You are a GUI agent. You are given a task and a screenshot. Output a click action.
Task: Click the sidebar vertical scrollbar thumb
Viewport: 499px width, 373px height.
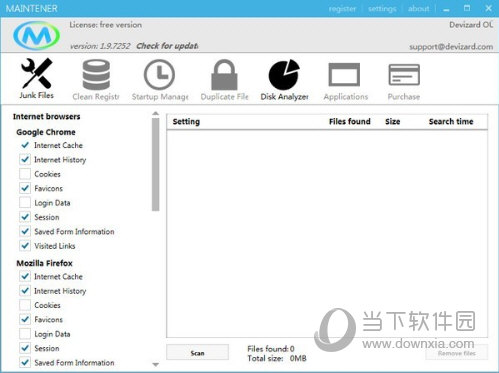[155, 165]
